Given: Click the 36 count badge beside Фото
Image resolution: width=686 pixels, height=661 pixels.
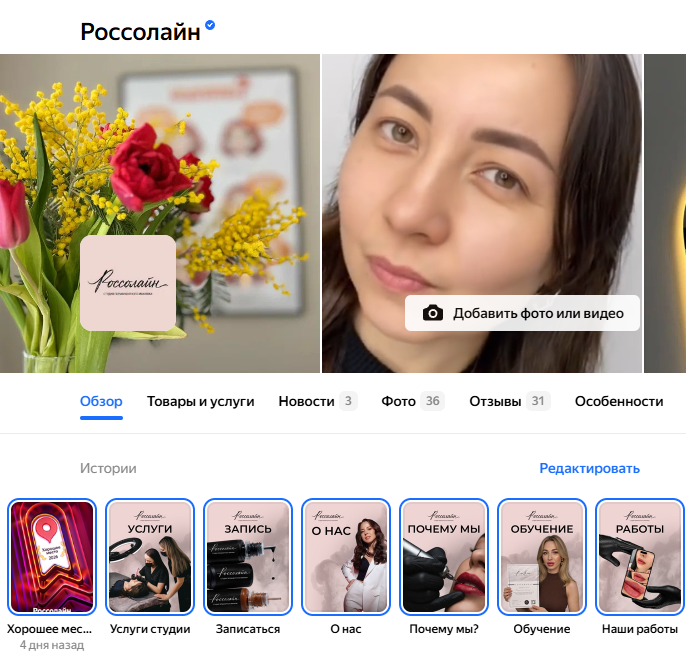Looking at the screenshot, I should coord(433,401).
